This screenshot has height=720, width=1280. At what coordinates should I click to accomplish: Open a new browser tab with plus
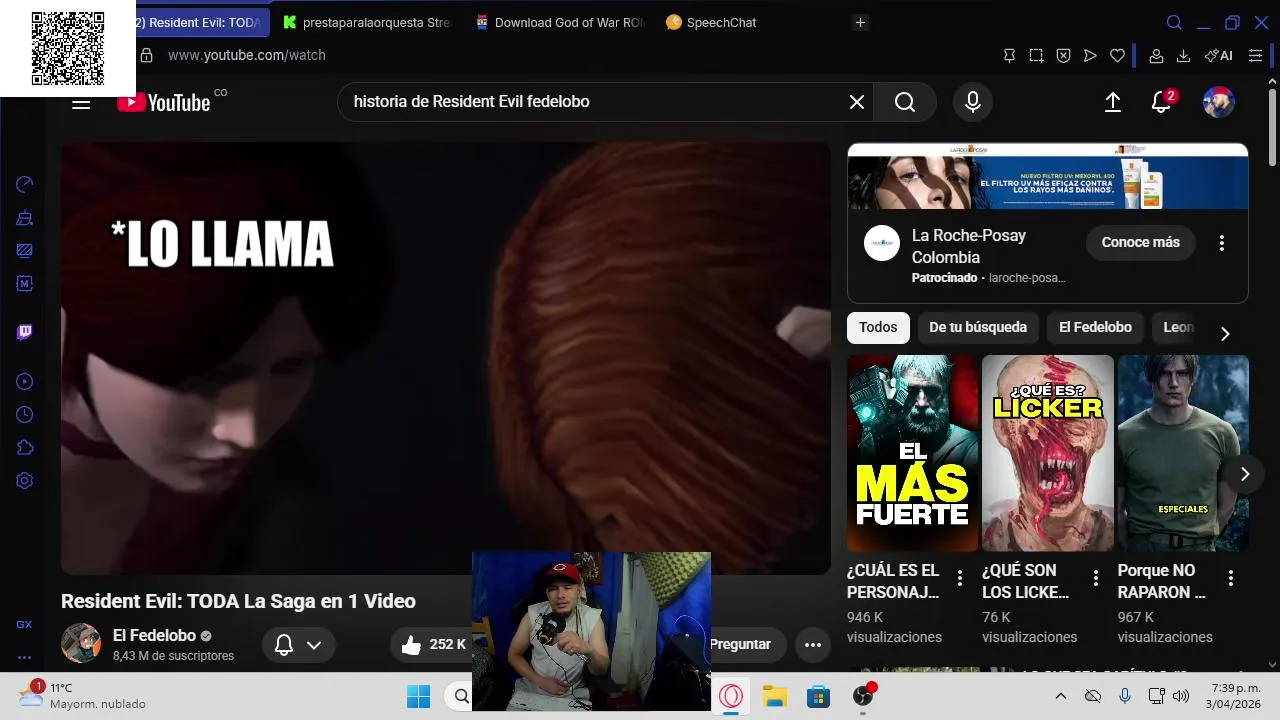[861, 22]
